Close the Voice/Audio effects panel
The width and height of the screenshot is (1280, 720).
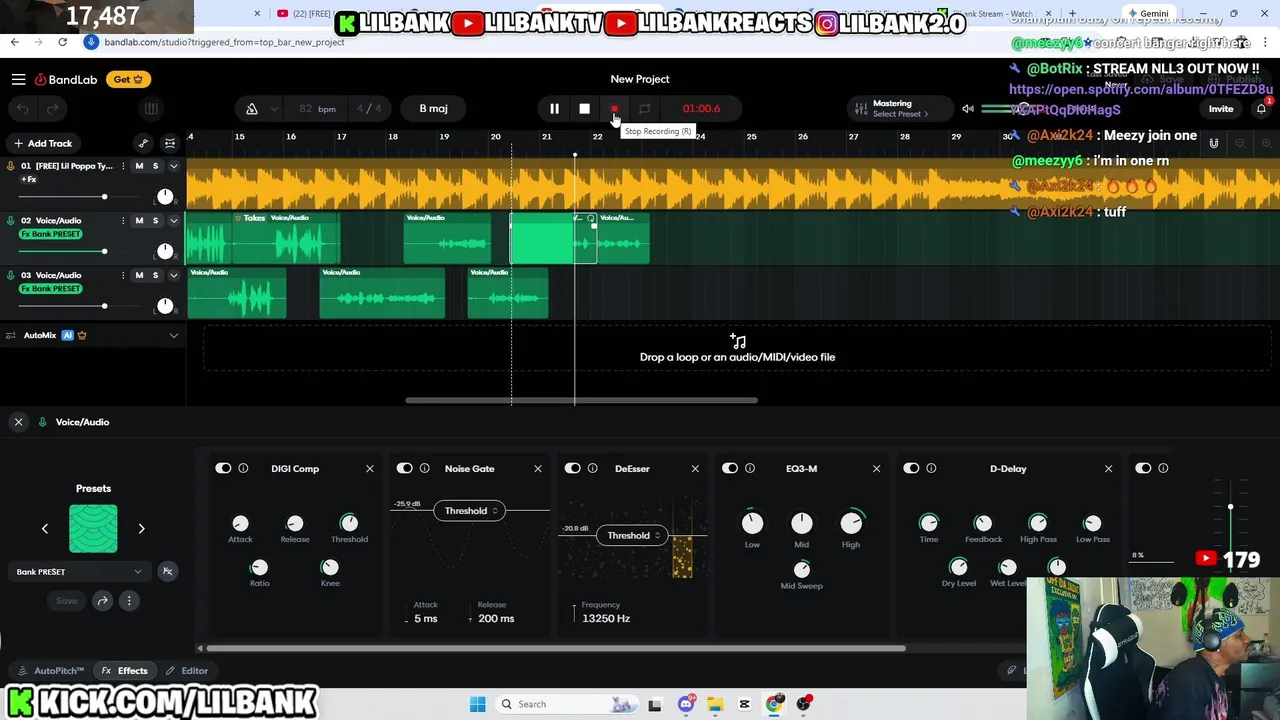coord(18,422)
